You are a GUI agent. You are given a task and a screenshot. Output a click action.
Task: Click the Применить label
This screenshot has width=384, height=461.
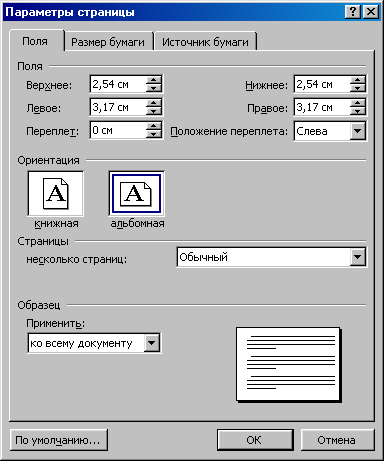click(56, 323)
